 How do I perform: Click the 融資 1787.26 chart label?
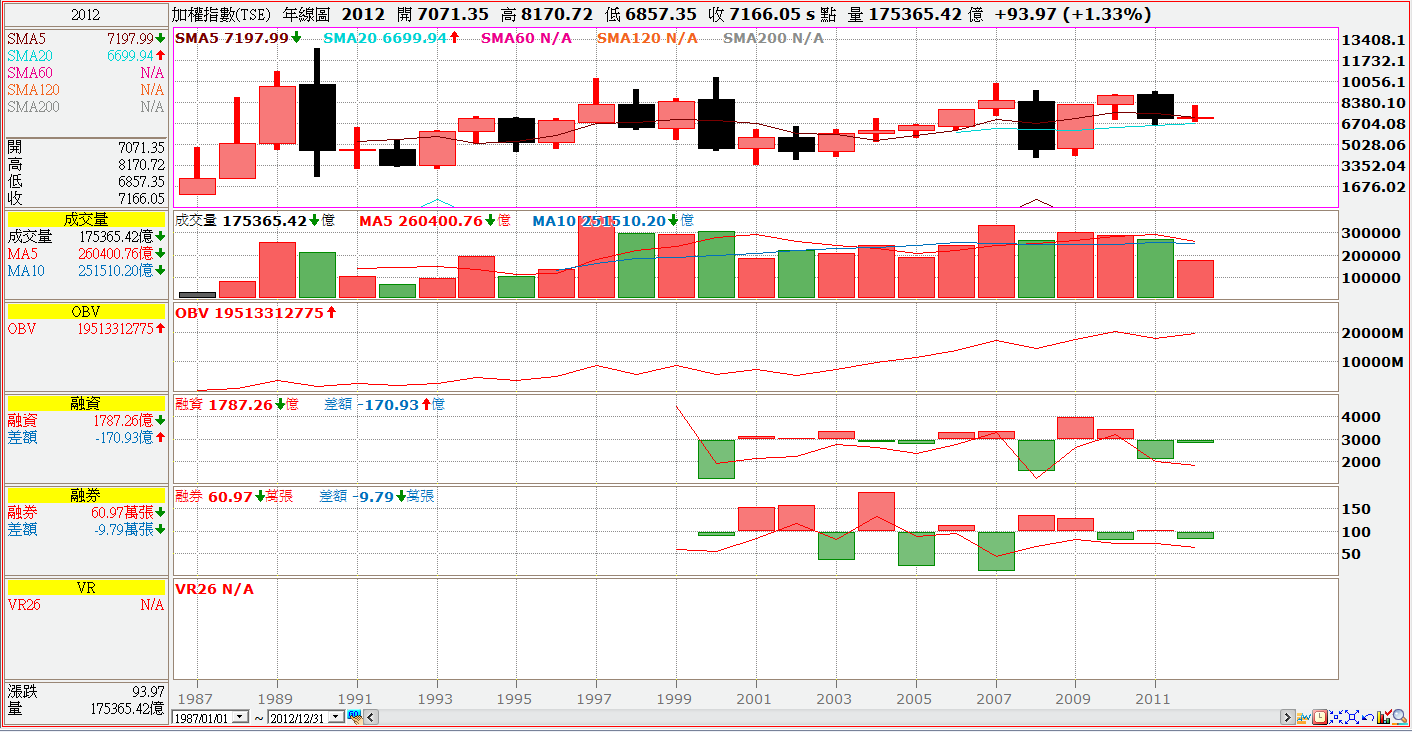[x=238, y=405]
